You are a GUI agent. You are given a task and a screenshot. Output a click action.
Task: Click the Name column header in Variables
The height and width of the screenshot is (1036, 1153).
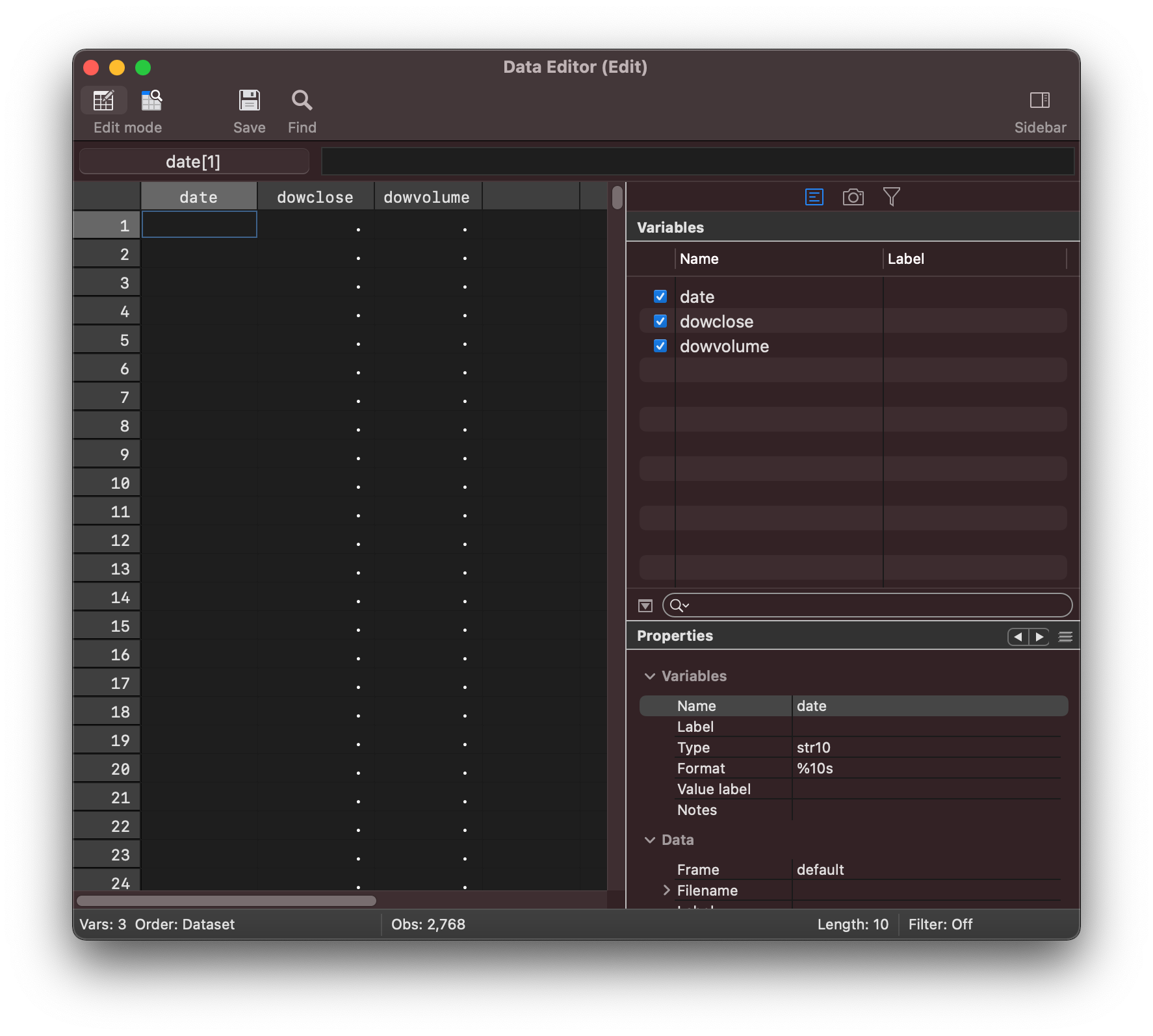click(778, 259)
